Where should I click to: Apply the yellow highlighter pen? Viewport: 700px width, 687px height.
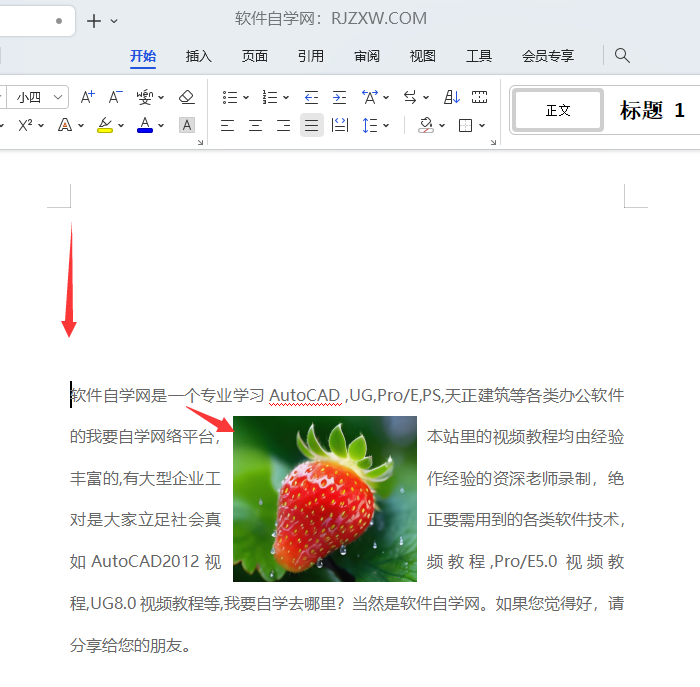(105, 125)
